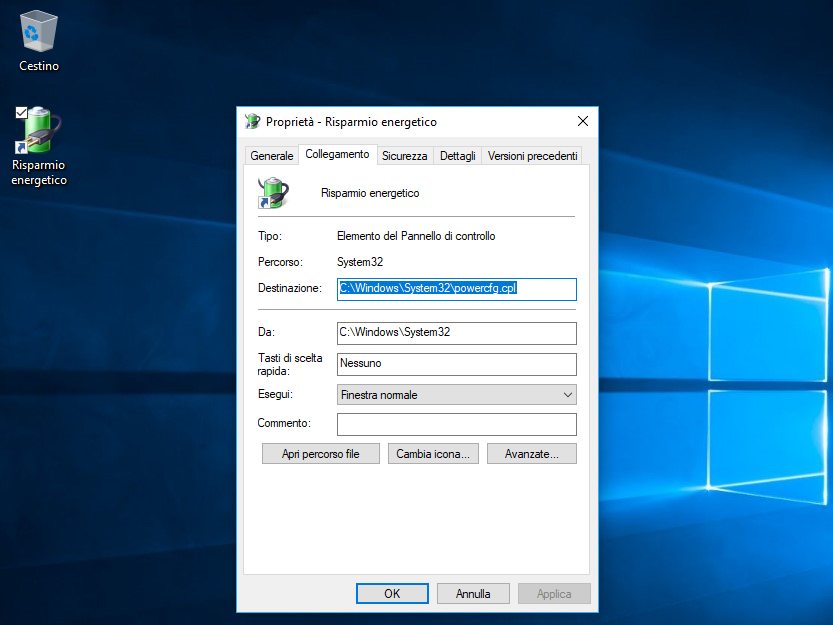Expand the Esegui dropdown showing Finestra normale
Viewport: 833px width, 625px height.
pyautogui.click(x=456, y=395)
